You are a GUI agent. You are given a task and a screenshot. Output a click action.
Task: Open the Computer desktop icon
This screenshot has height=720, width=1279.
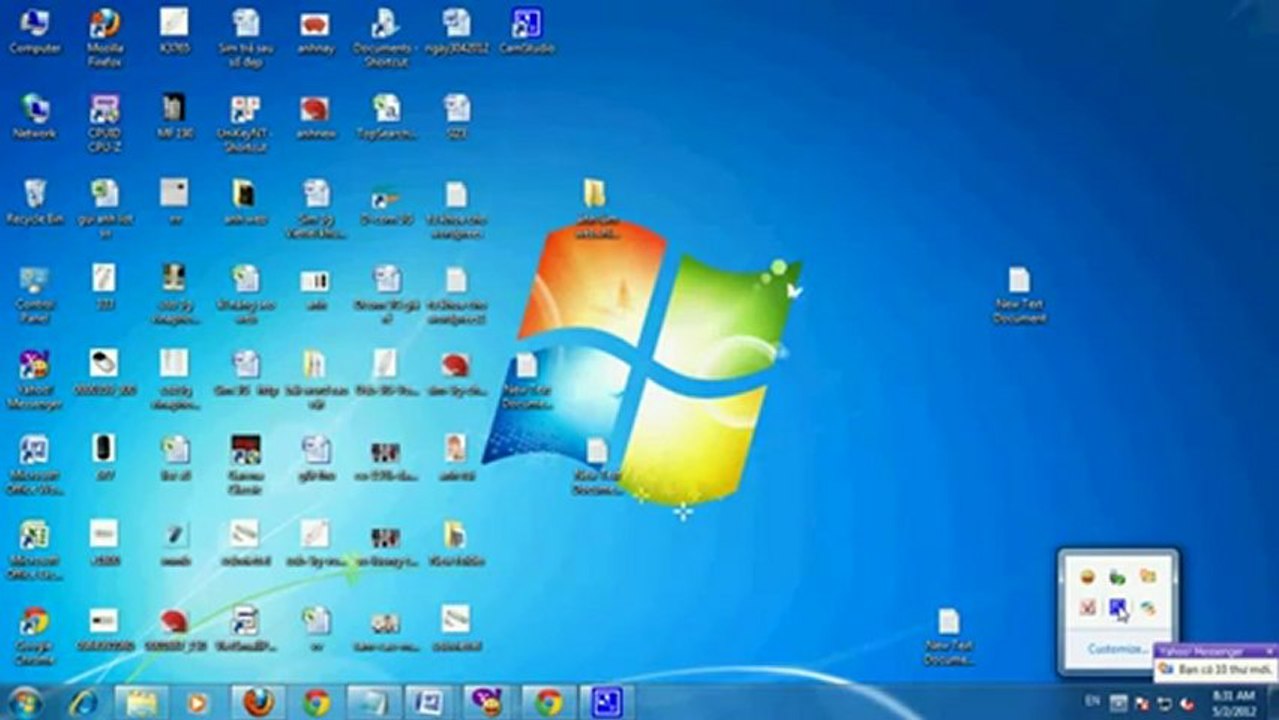tap(35, 30)
